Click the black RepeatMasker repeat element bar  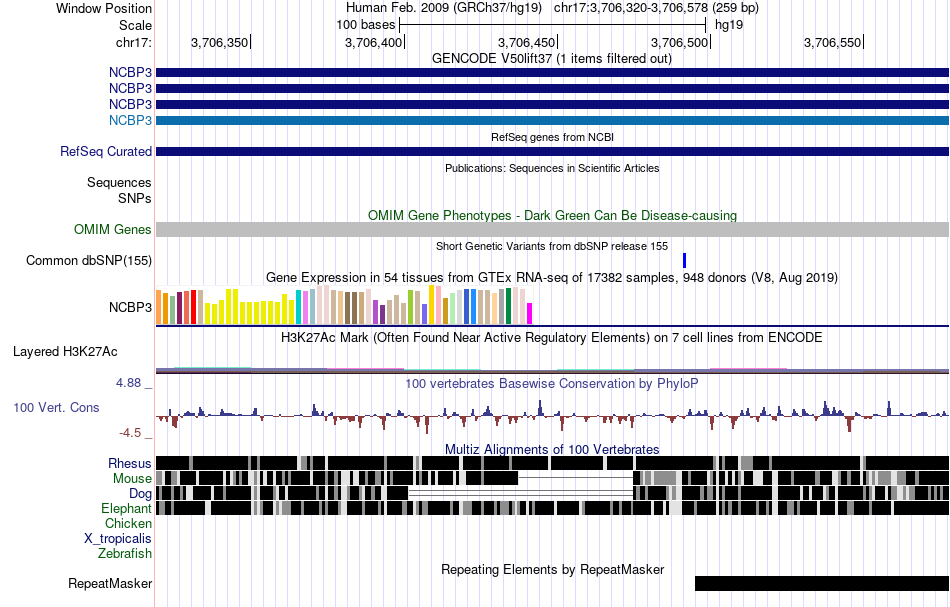point(822,583)
